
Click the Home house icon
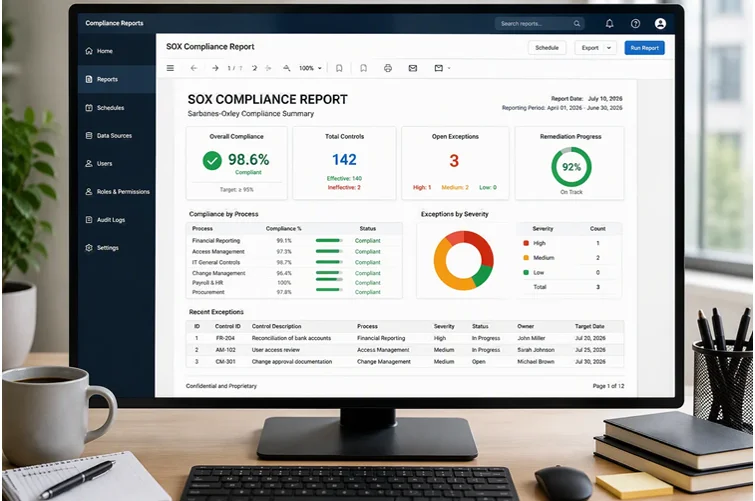pos(89,51)
